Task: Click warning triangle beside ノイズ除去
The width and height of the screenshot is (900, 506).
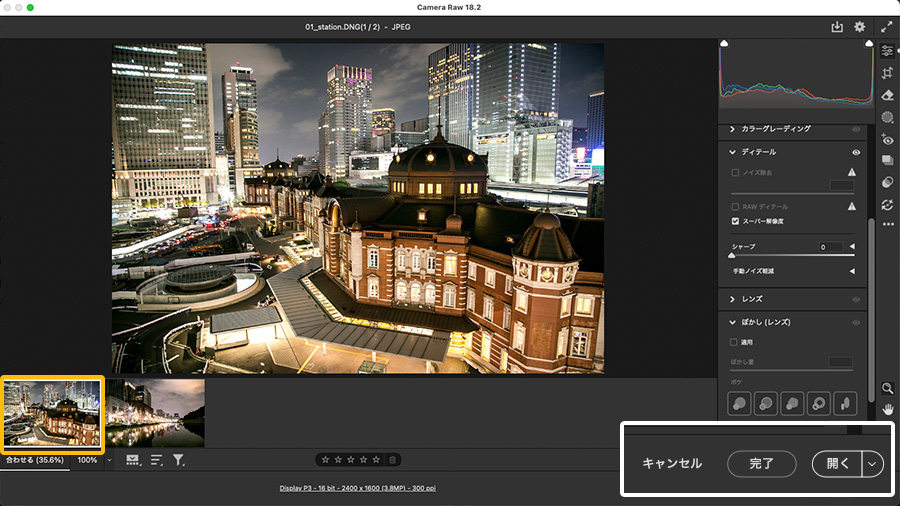Action: pos(852,172)
